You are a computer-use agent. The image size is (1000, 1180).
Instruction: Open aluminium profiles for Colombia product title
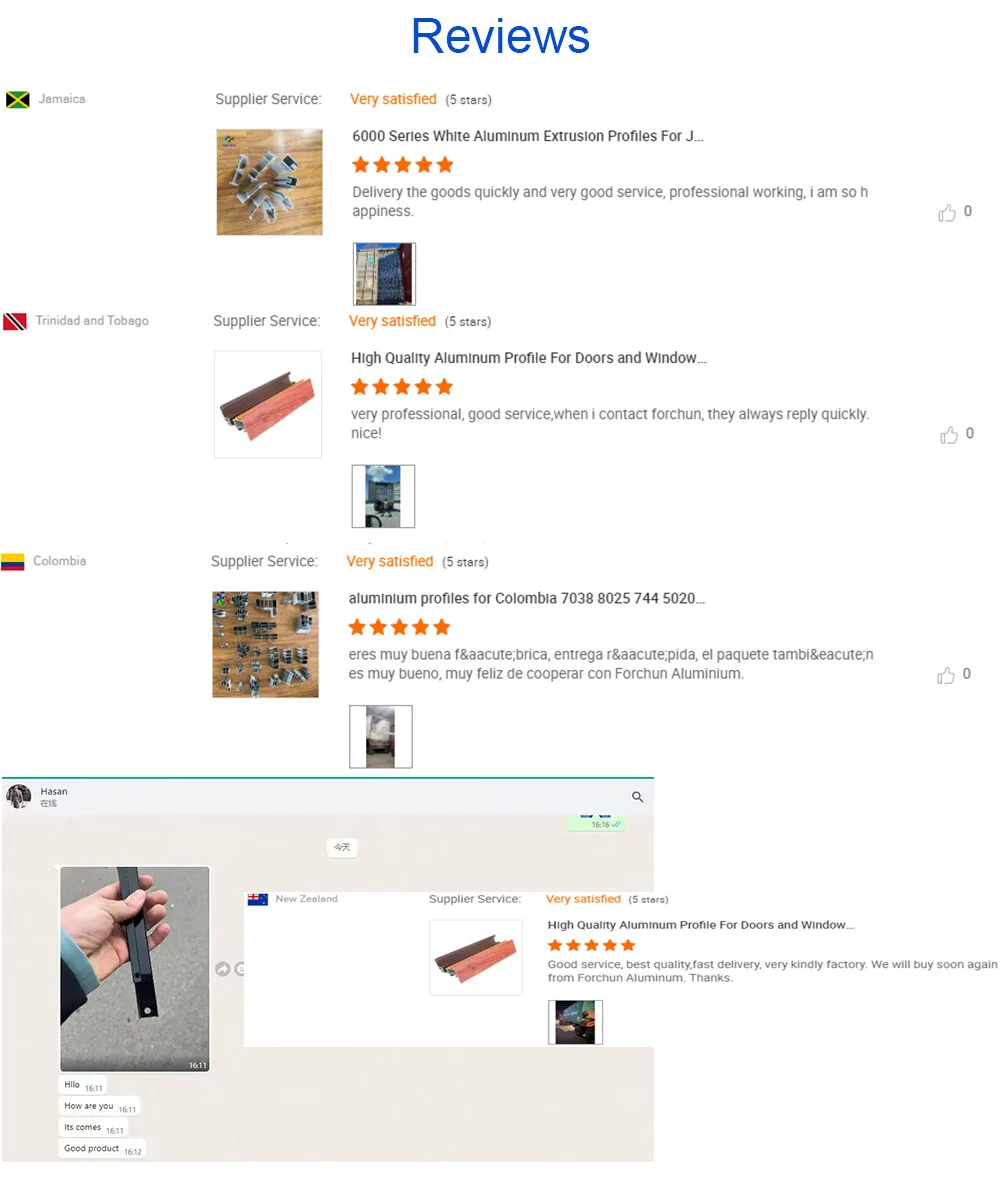coord(526,598)
